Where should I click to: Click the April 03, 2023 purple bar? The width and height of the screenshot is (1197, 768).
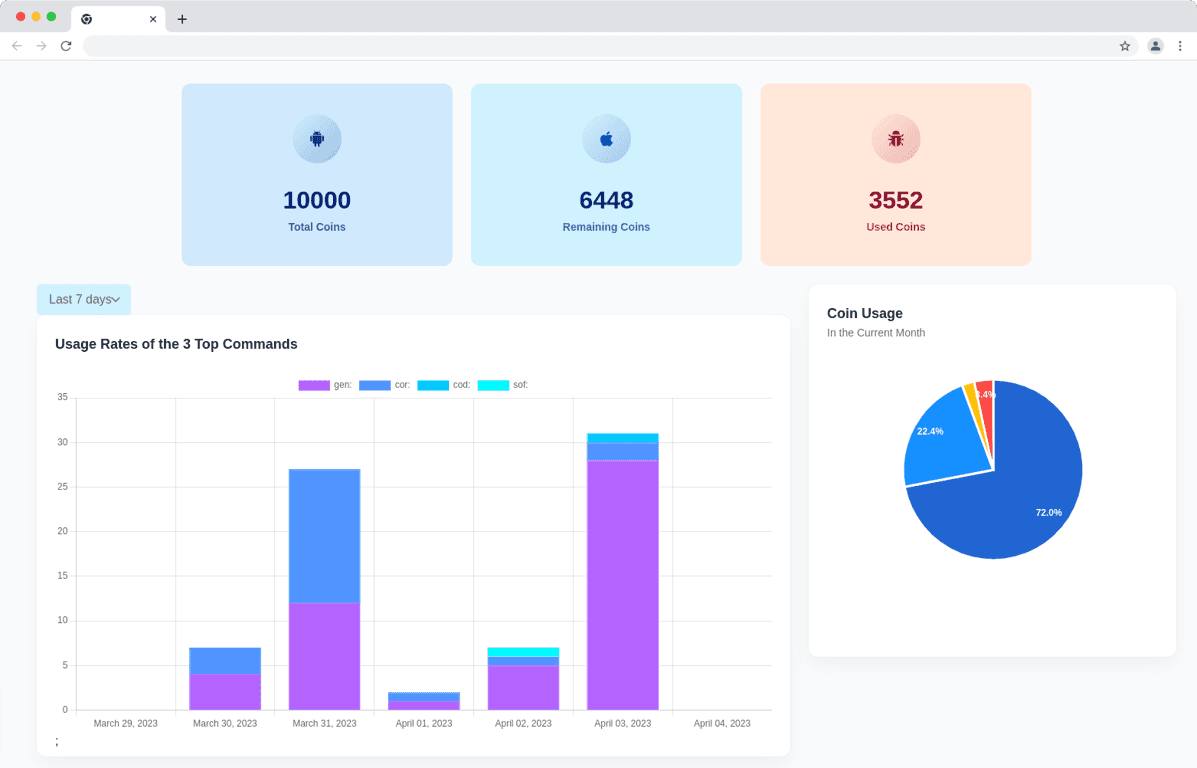tap(622, 585)
